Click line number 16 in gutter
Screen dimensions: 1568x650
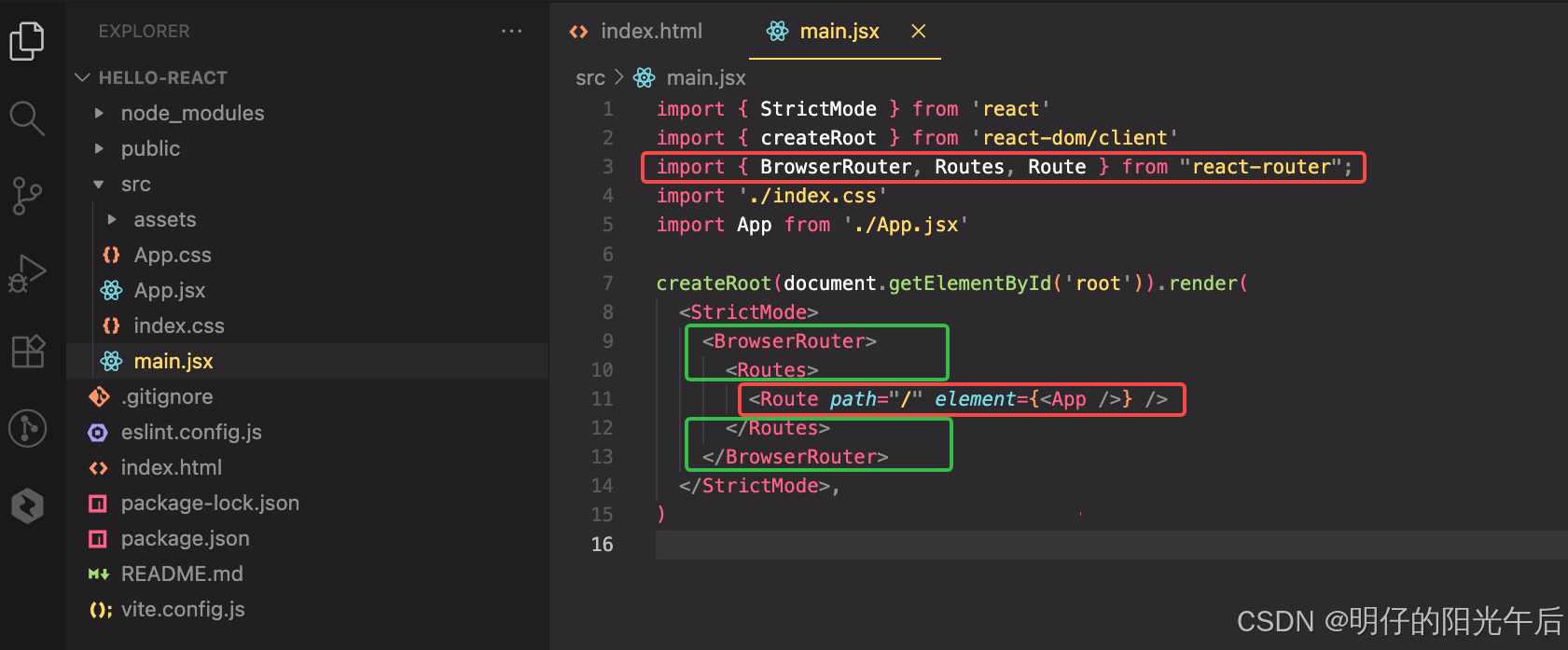tap(602, 544)
